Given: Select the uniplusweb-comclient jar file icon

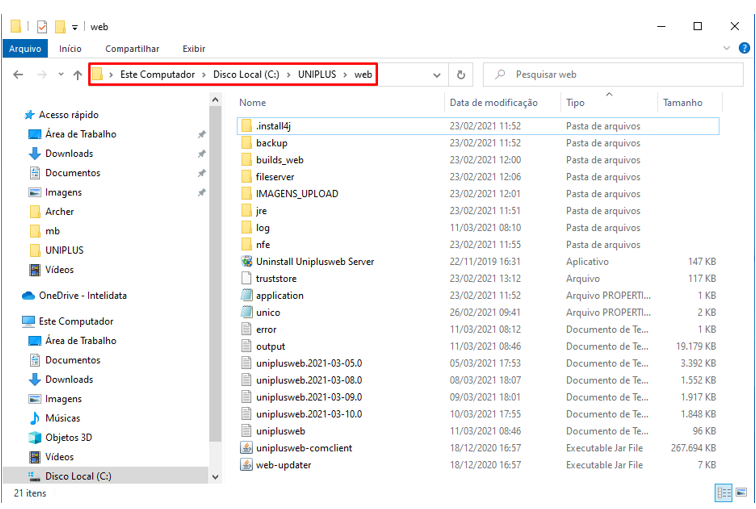Looking at the screenshot, I should [x=247, y=448].
